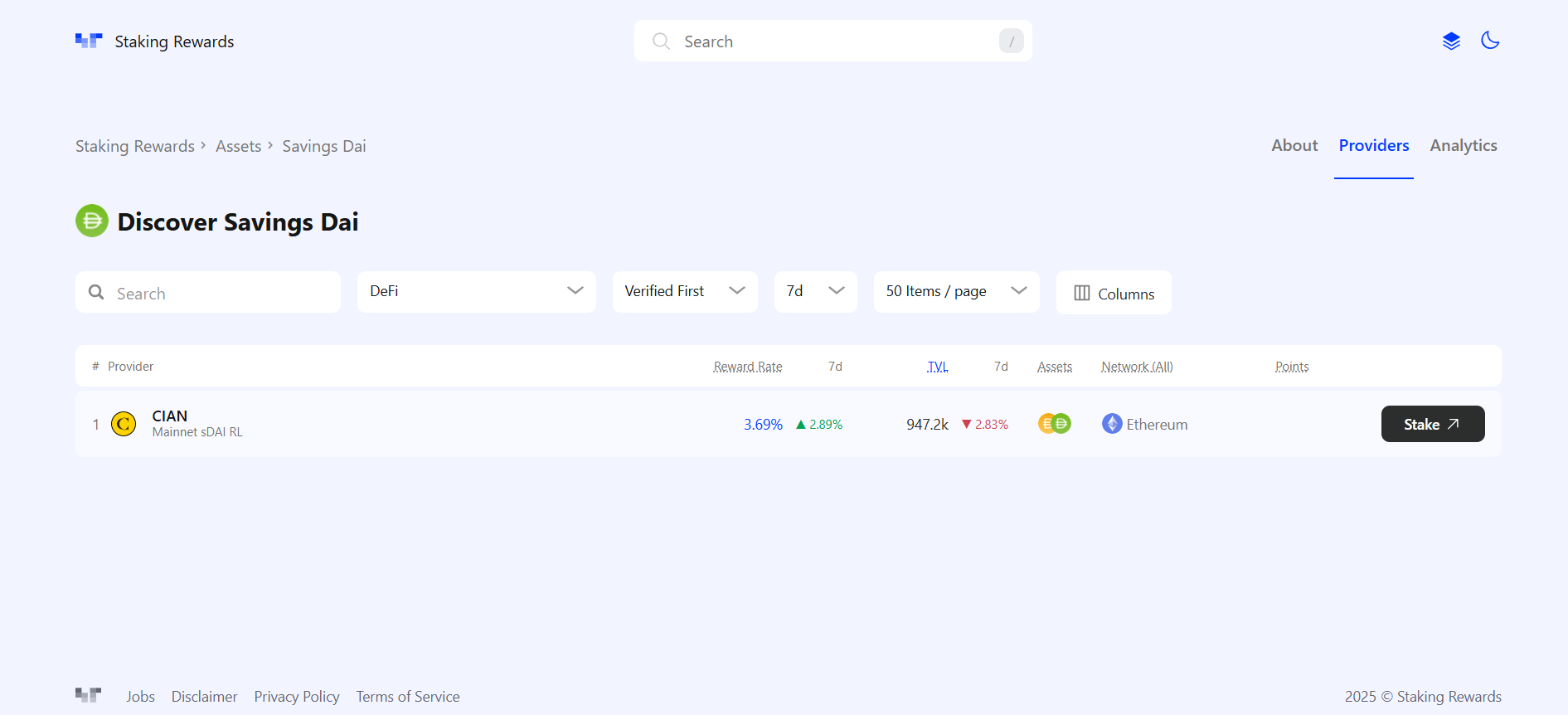
Task: Click the Assets breadcrumb link
Action: 238,147
